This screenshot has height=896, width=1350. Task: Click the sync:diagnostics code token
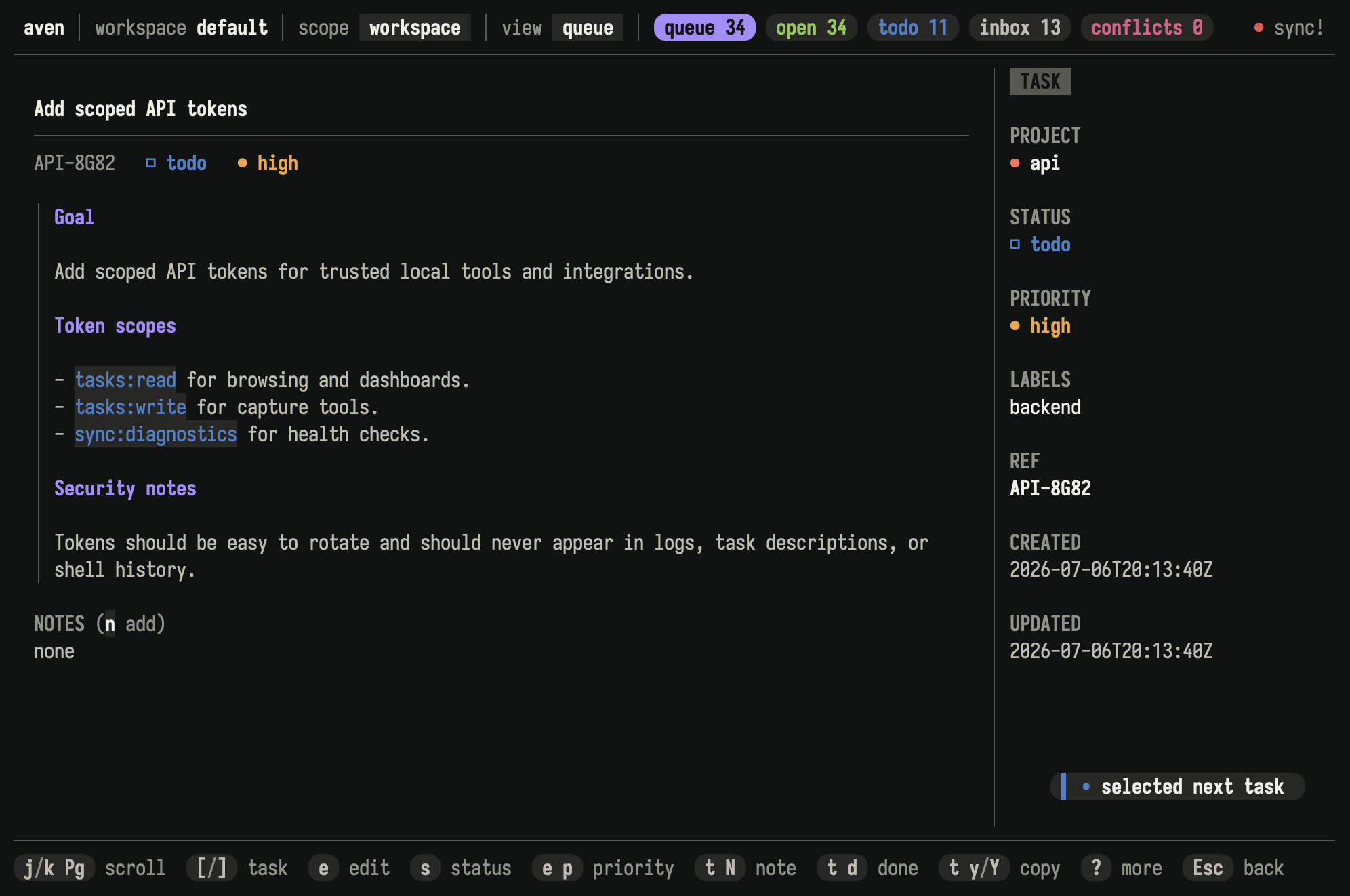click(156, 434)
